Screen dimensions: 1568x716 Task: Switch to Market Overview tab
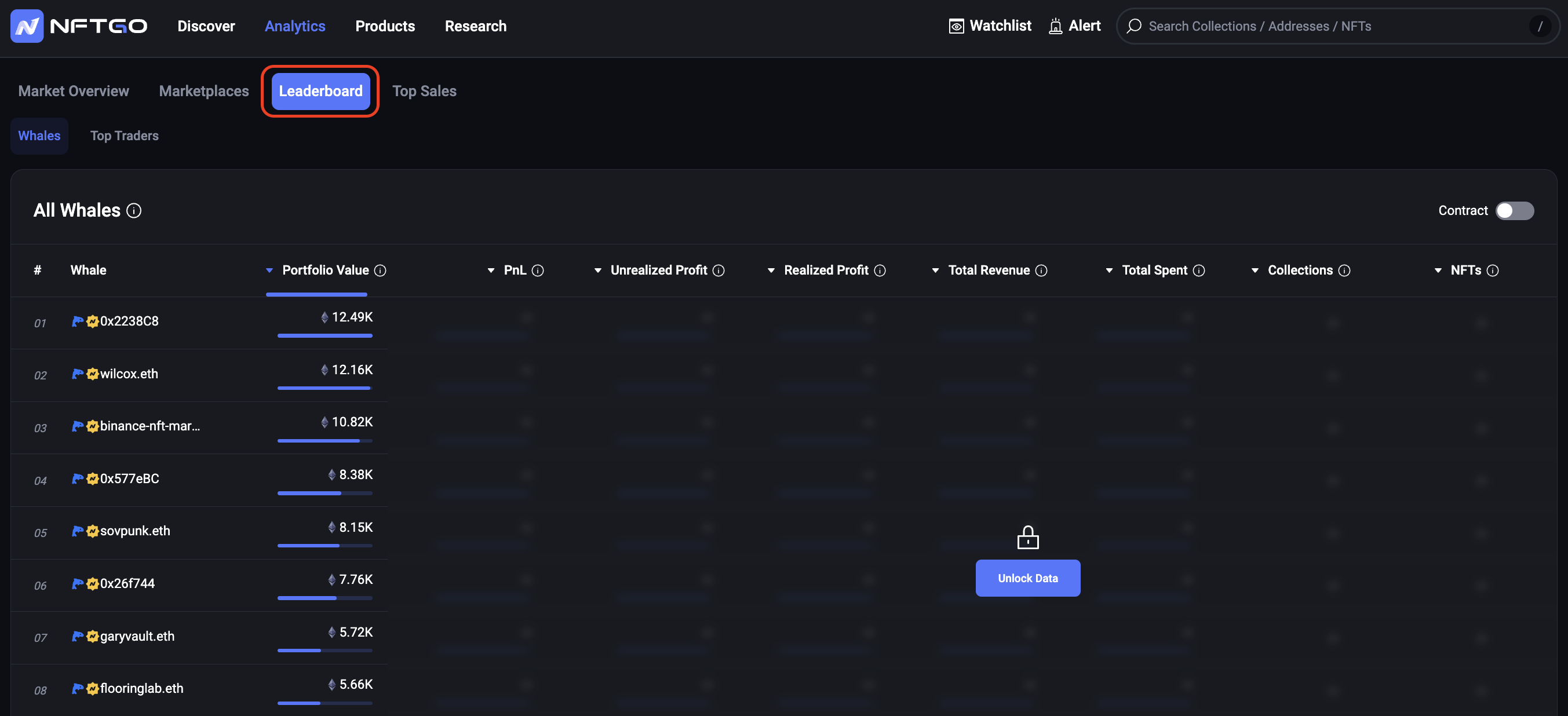coord(74,92)
